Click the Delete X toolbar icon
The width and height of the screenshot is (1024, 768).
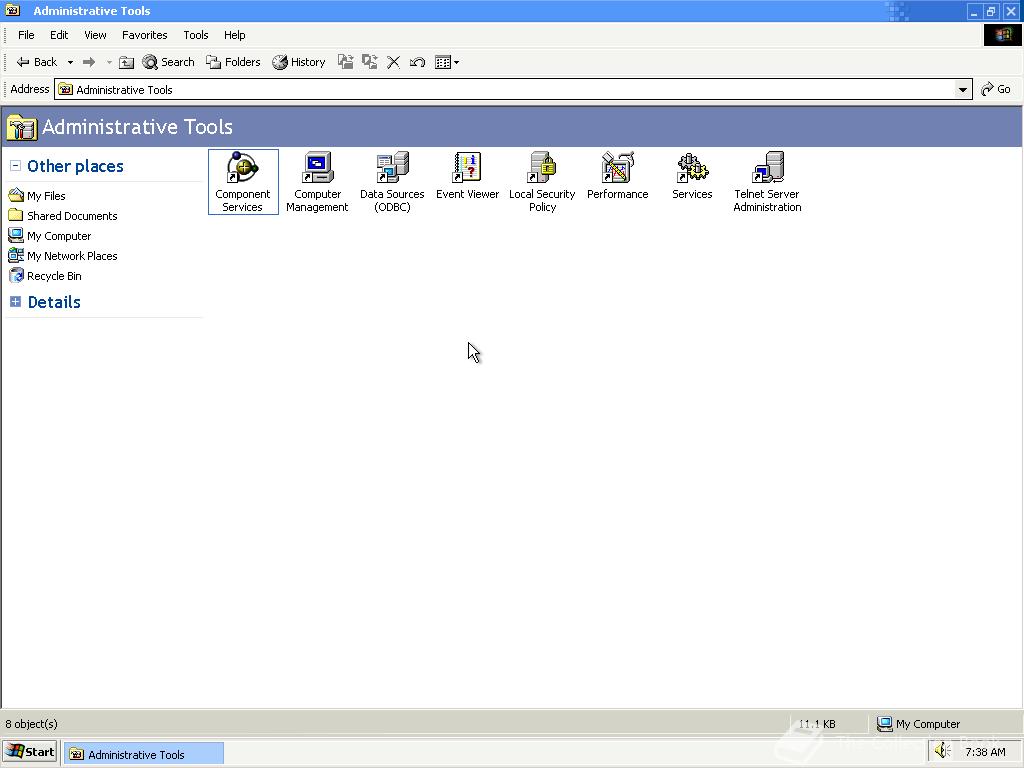[393, 62]
